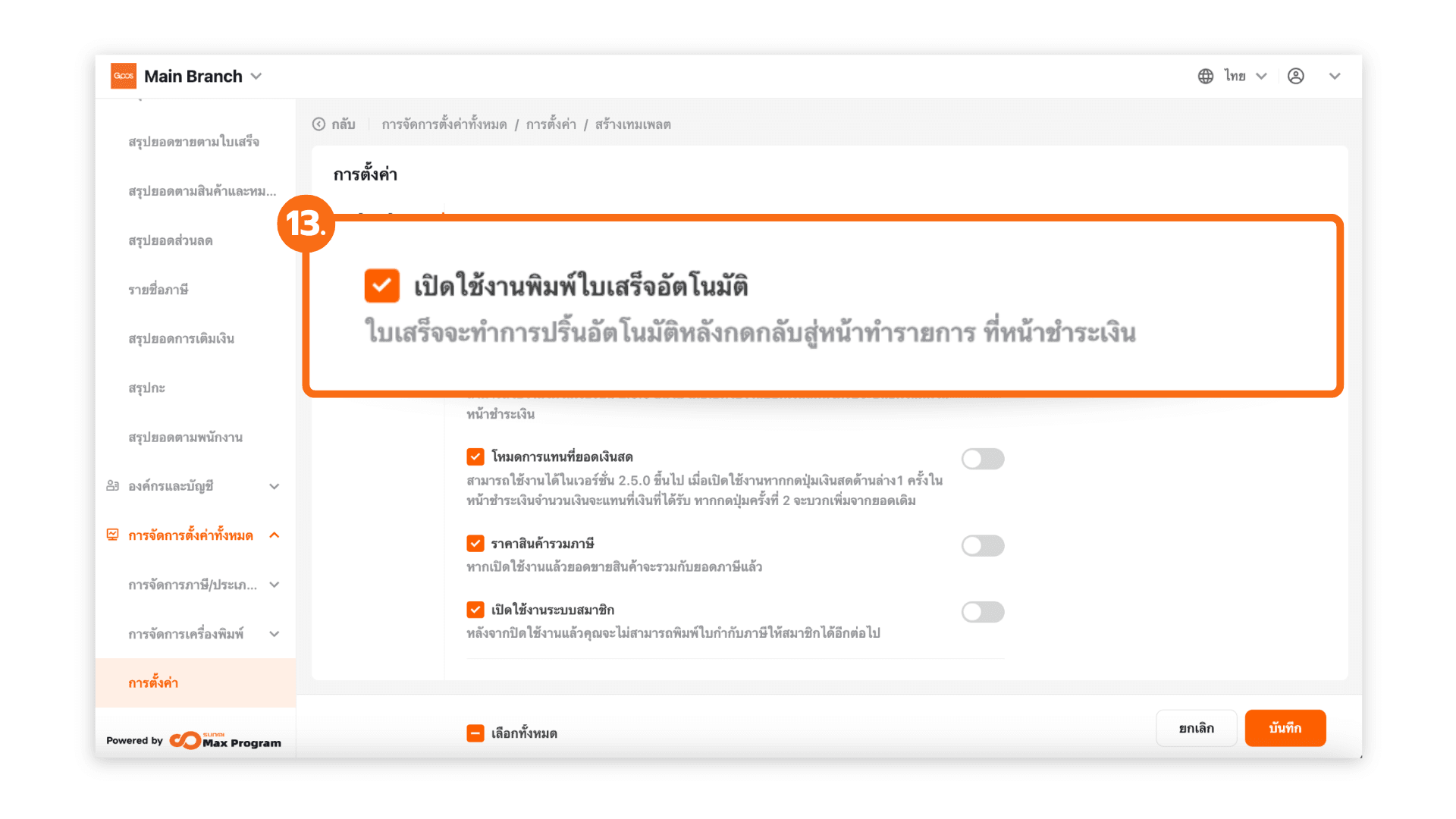Viewport: 1456px width, 819px height.
Task: Click the orange Gpos logo icon
Action: click(124, 76)
